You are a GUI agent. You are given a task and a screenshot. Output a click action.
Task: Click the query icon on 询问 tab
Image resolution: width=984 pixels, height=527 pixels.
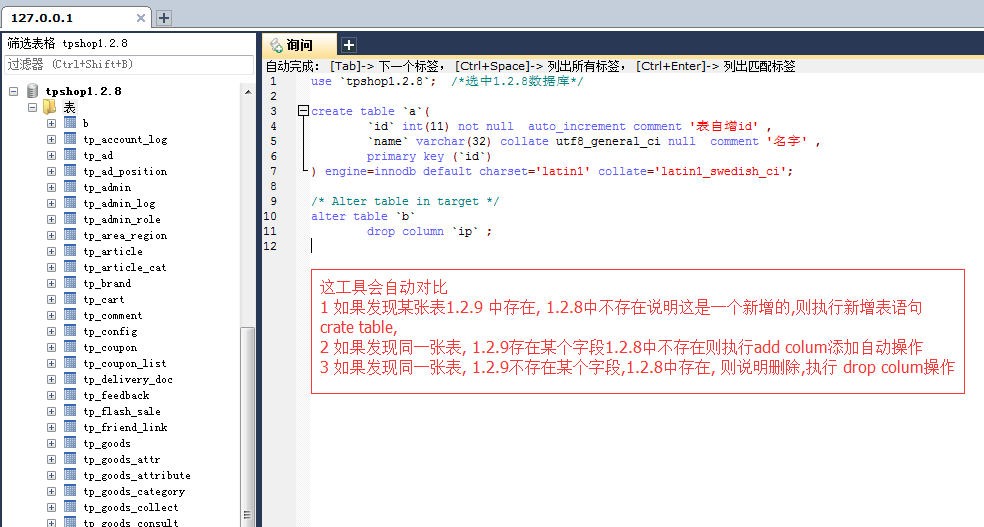coord(276,45)
